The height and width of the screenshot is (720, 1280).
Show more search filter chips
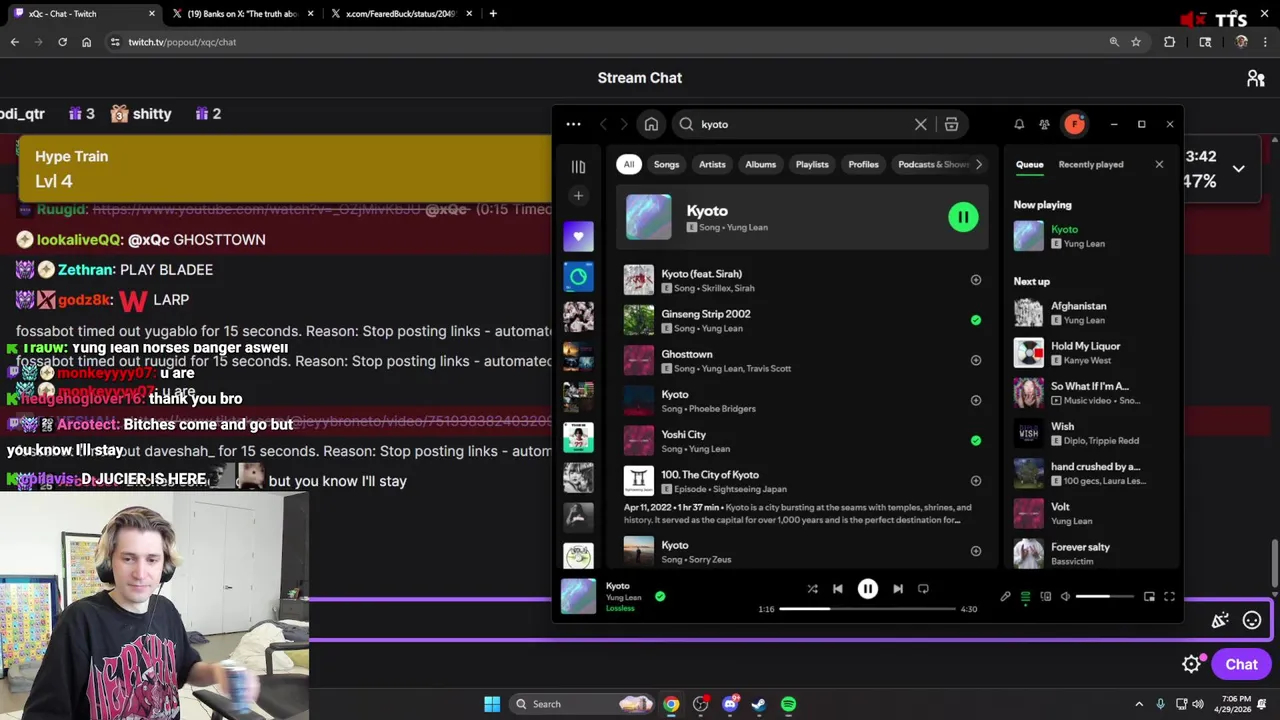tap(979, 164)
